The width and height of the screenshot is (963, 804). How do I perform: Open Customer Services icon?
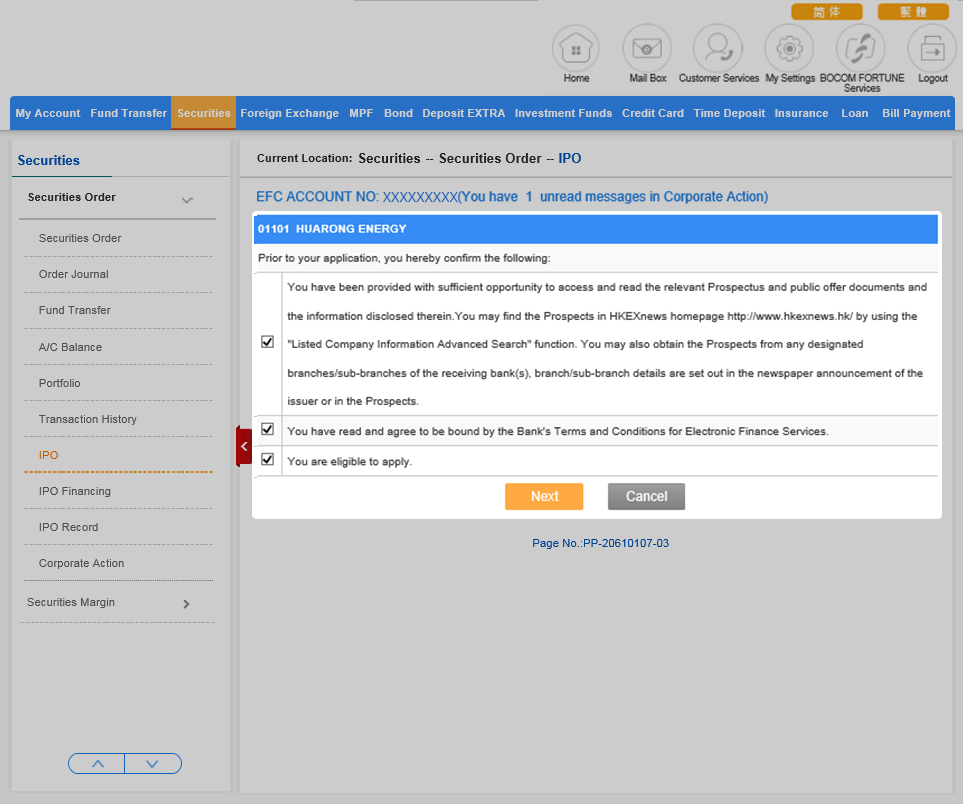718,48
